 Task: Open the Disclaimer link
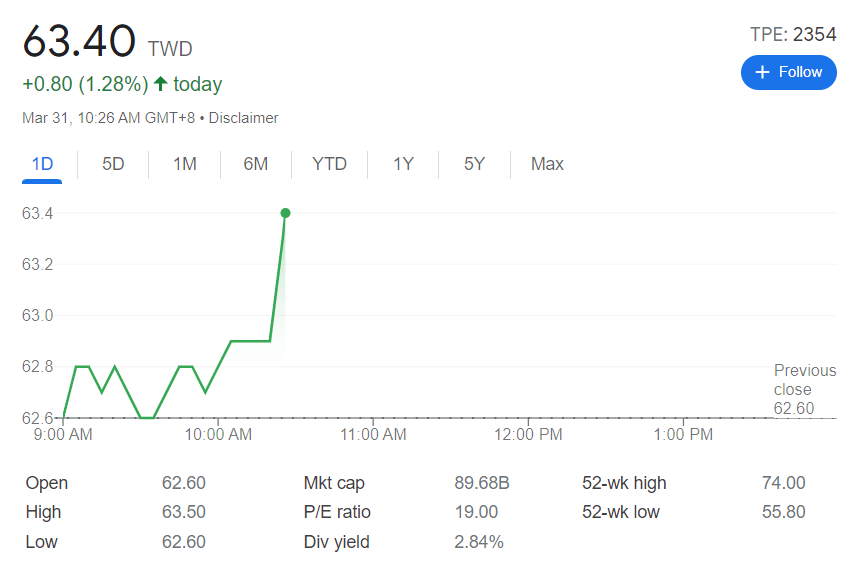243,118
